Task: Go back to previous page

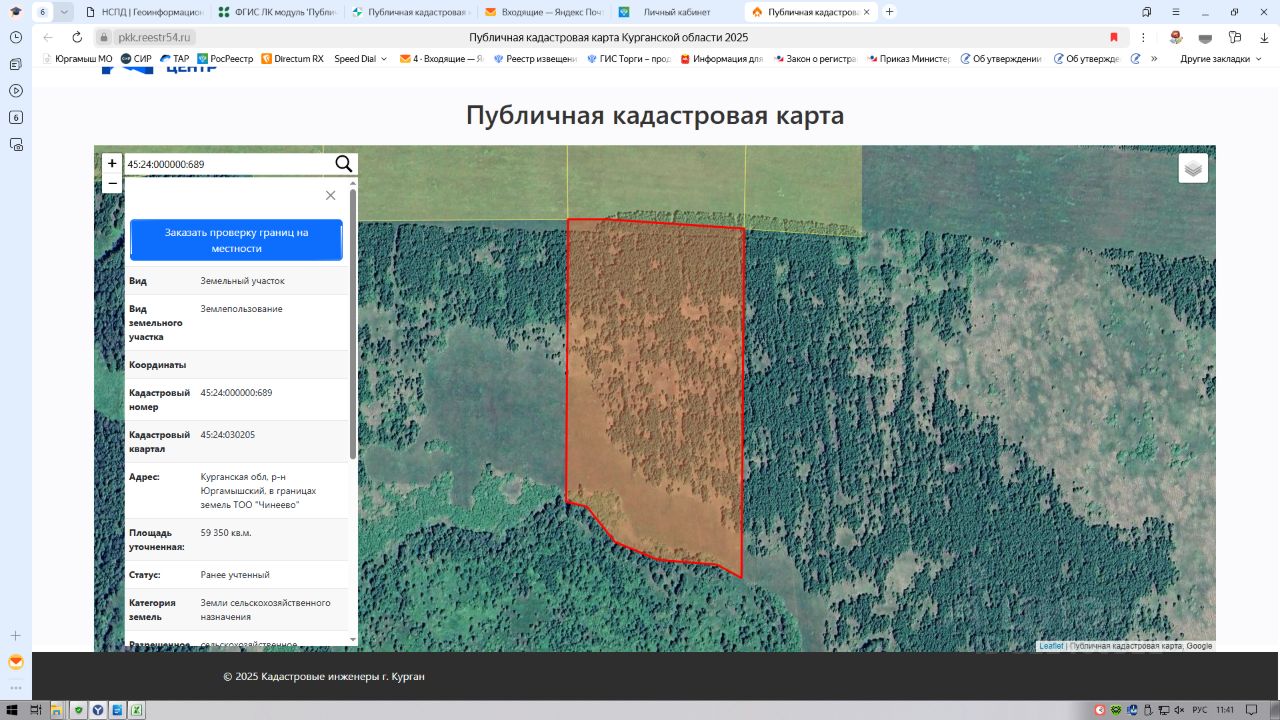Action: click(x=47, y=37)
